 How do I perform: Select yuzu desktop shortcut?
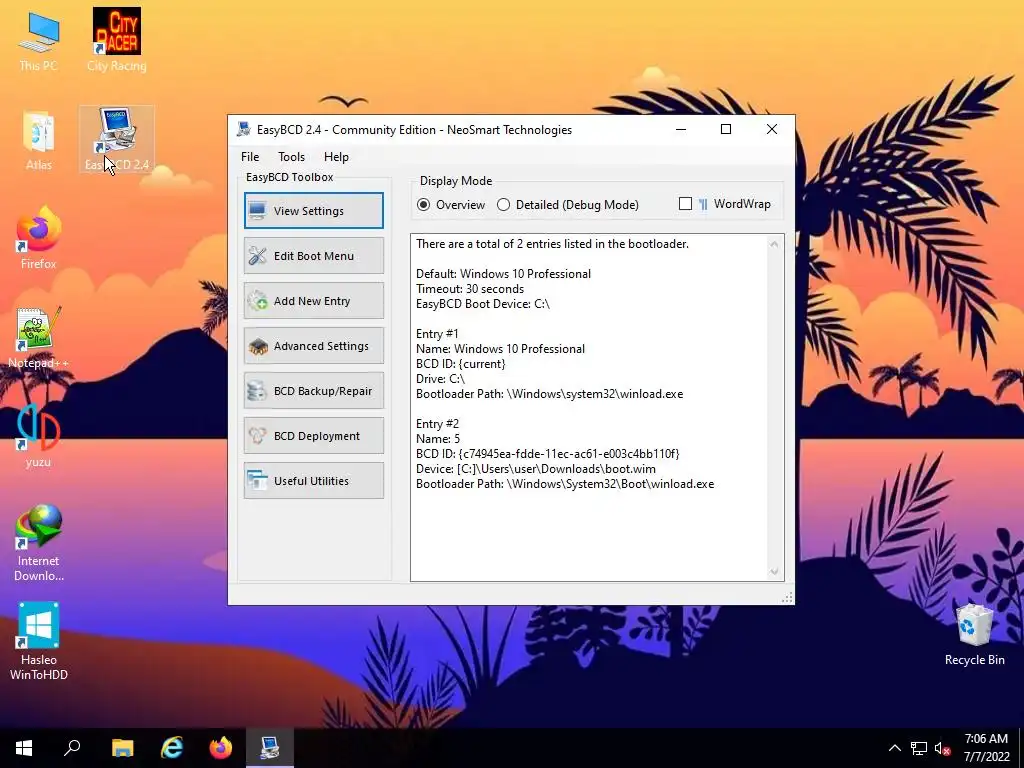(x=39, y=436)
